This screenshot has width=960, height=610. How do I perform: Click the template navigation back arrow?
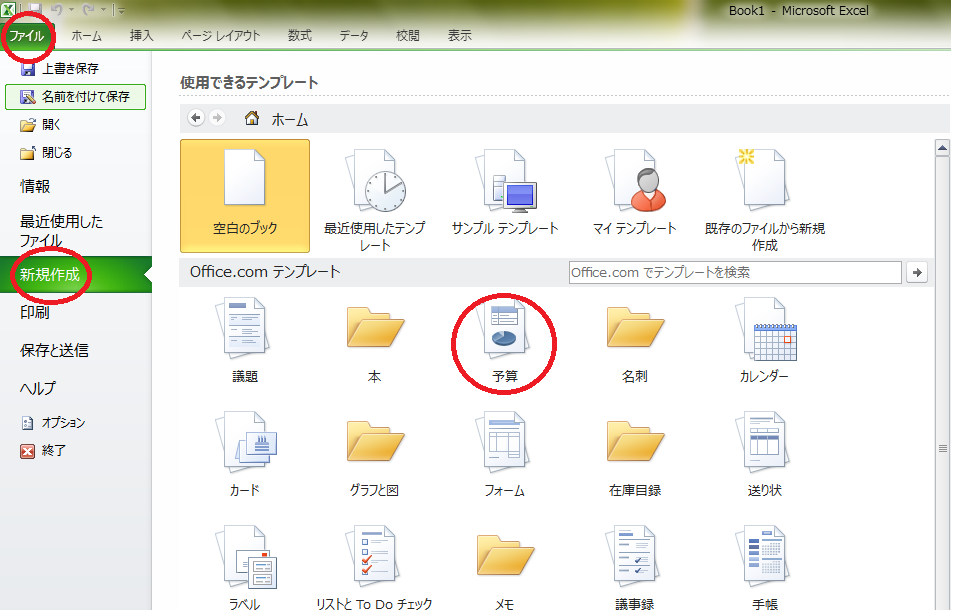(196, 118)
